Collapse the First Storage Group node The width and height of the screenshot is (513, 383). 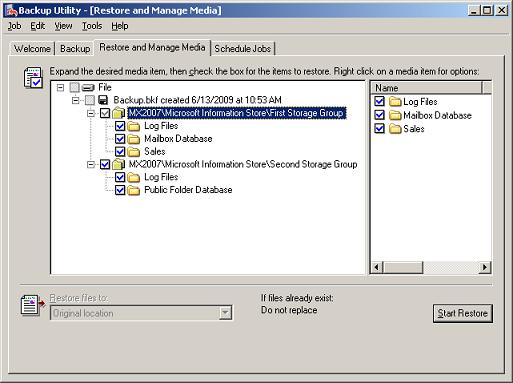pyautogui.click(x=91, y=113)
